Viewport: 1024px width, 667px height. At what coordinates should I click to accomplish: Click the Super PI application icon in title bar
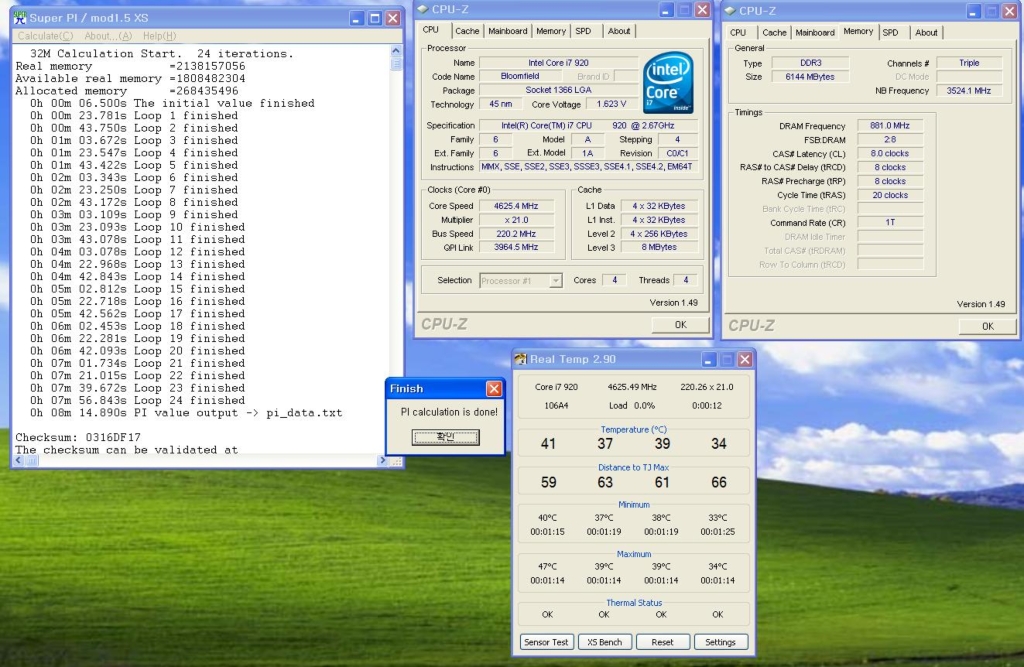pos(20,18)
